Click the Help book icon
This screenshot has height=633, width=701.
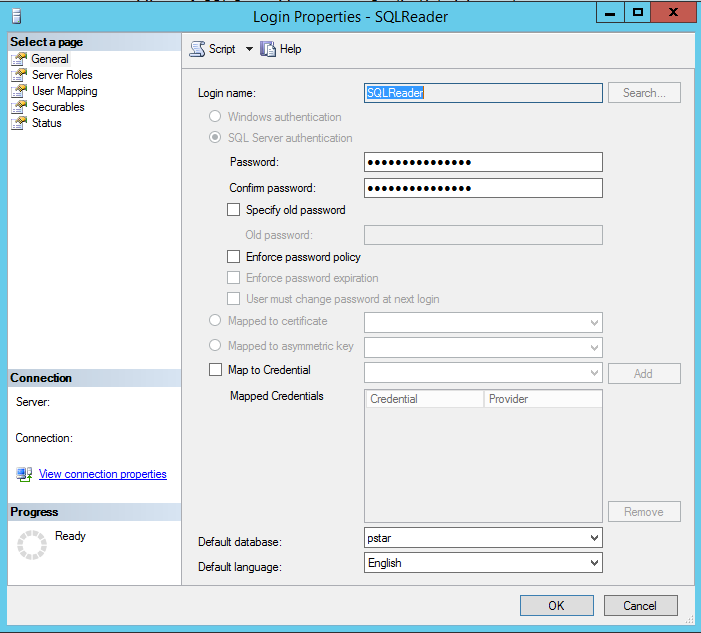click(x=268, y=49)
